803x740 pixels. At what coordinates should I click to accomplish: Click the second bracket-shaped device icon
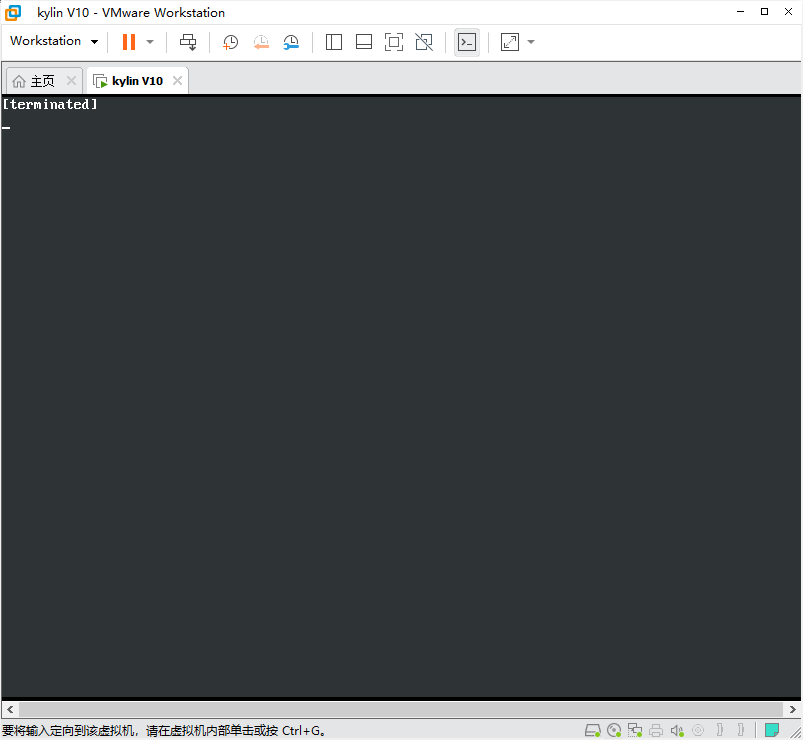tap(741, 730)
